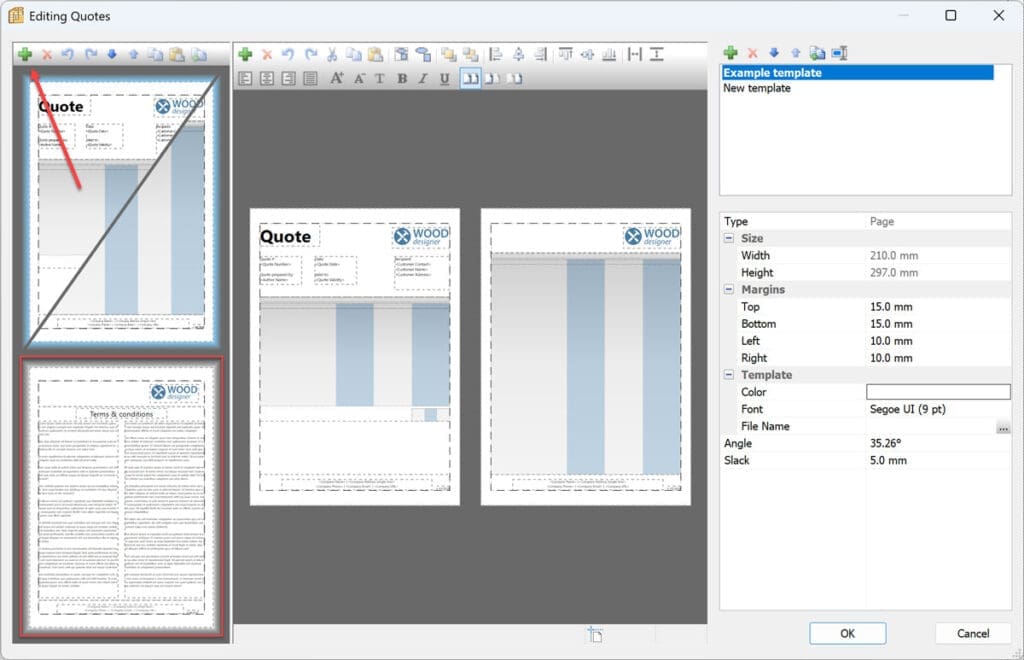Toggle underline text formatting

(444, 79)
